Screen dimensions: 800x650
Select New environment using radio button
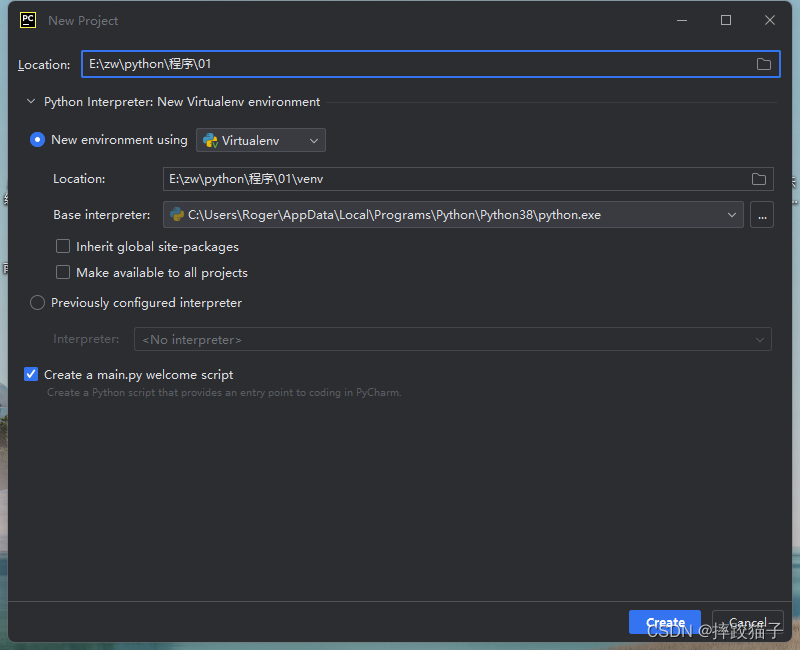pos(37,140)
